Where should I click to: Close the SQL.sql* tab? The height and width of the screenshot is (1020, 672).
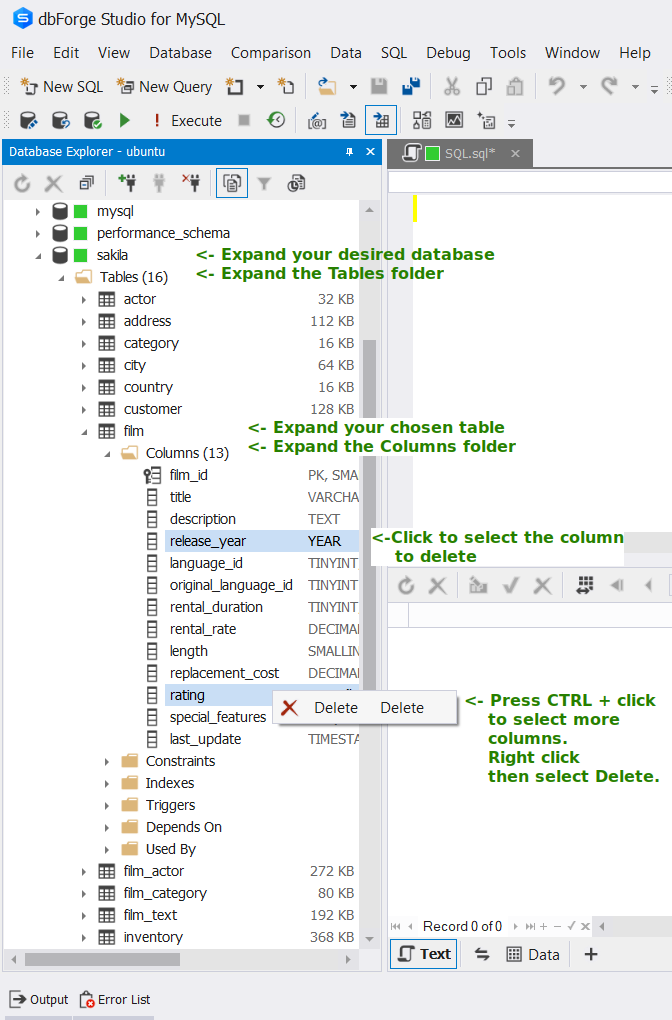pyautogui.click(x=515, y=154)
